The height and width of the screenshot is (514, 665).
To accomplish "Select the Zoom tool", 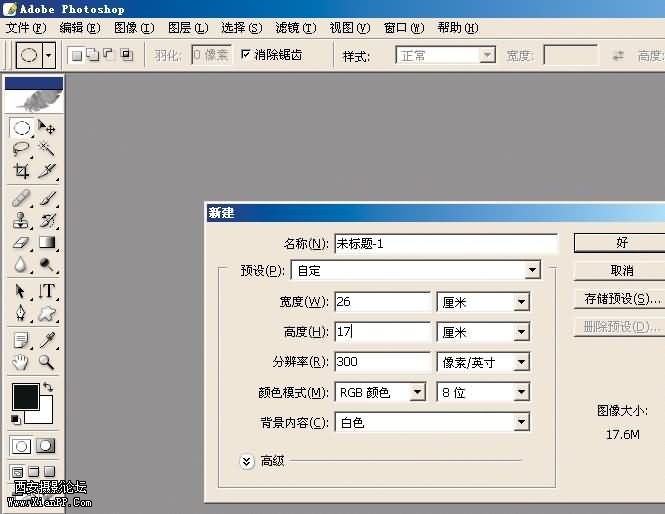I will pos(46,362).
